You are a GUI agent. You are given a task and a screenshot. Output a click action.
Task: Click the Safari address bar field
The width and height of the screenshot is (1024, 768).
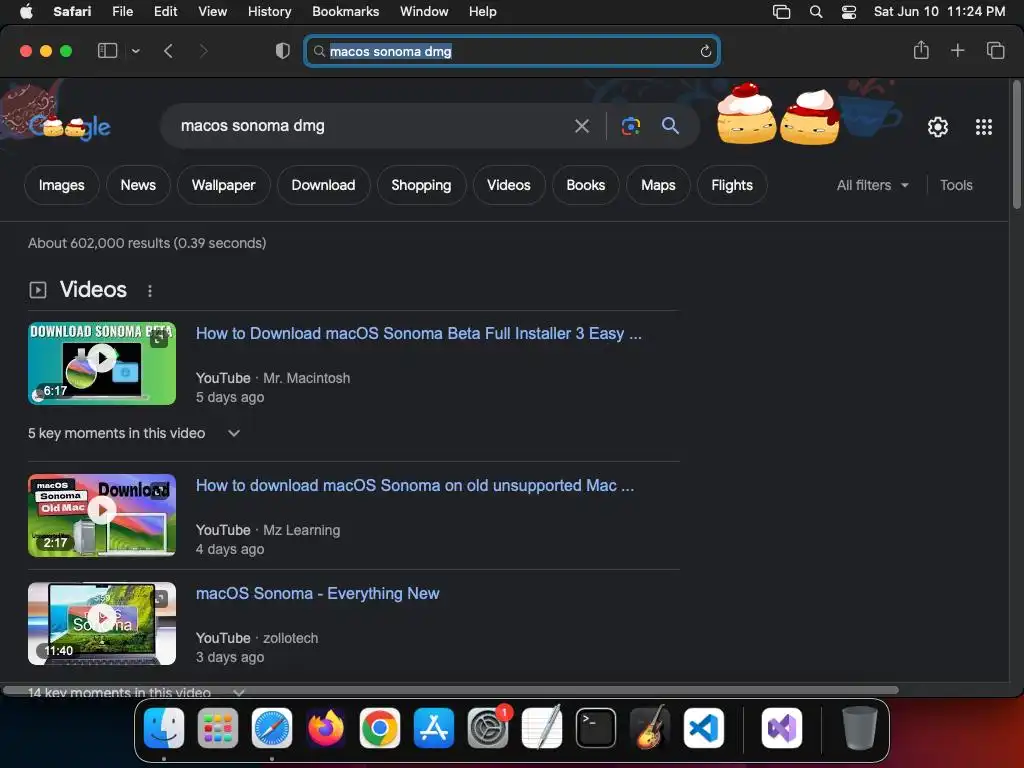click(512, 51)
